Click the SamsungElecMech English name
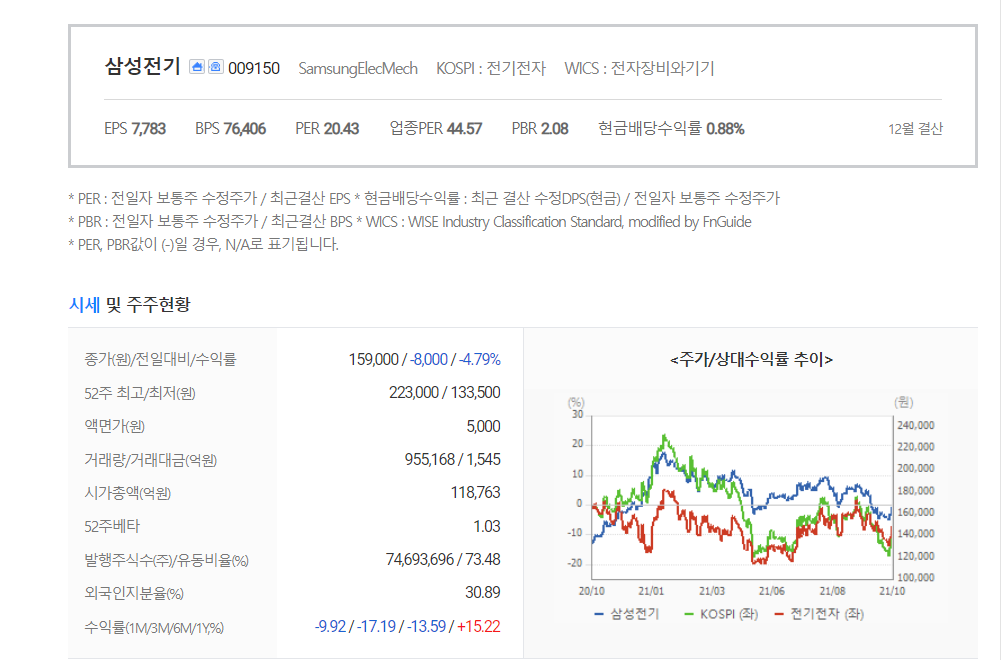Image resolution: width=1001 pixels, height=660 pixels. 358,68
